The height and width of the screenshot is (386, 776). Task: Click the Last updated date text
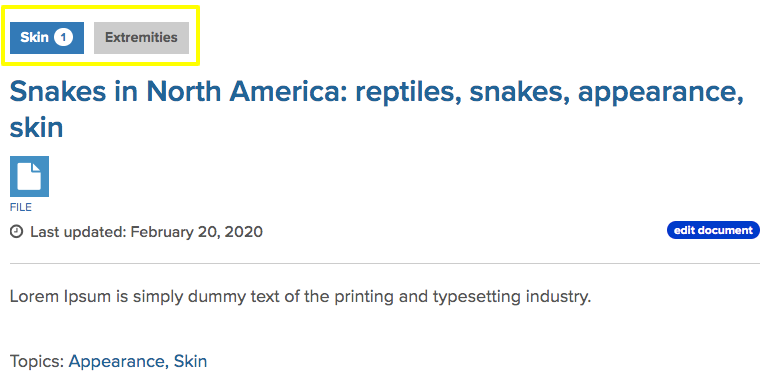click(146, 232)
